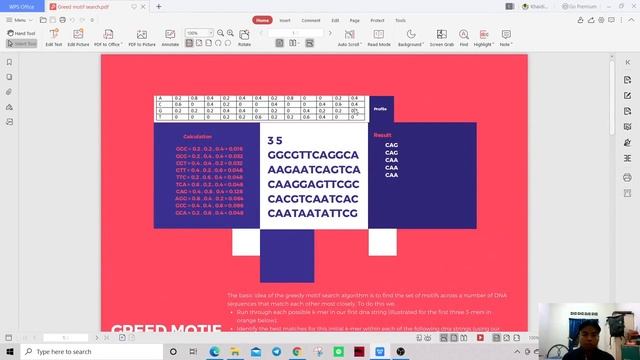Image resolution: width=640 pixels, height=360 pixels.
Task: Click the zoom in magnifier icon
Action: pos(230,33)
